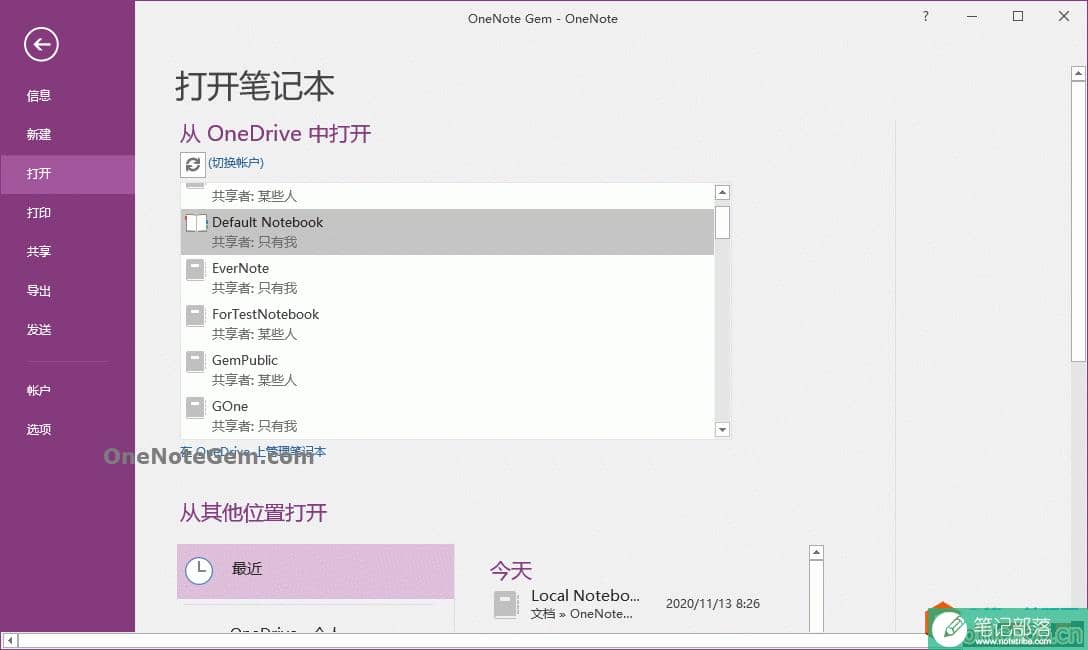Viewport: 1088px width, 650px height.
Task: Open the GemPublic notebook entry
Action: click(447, 370)
